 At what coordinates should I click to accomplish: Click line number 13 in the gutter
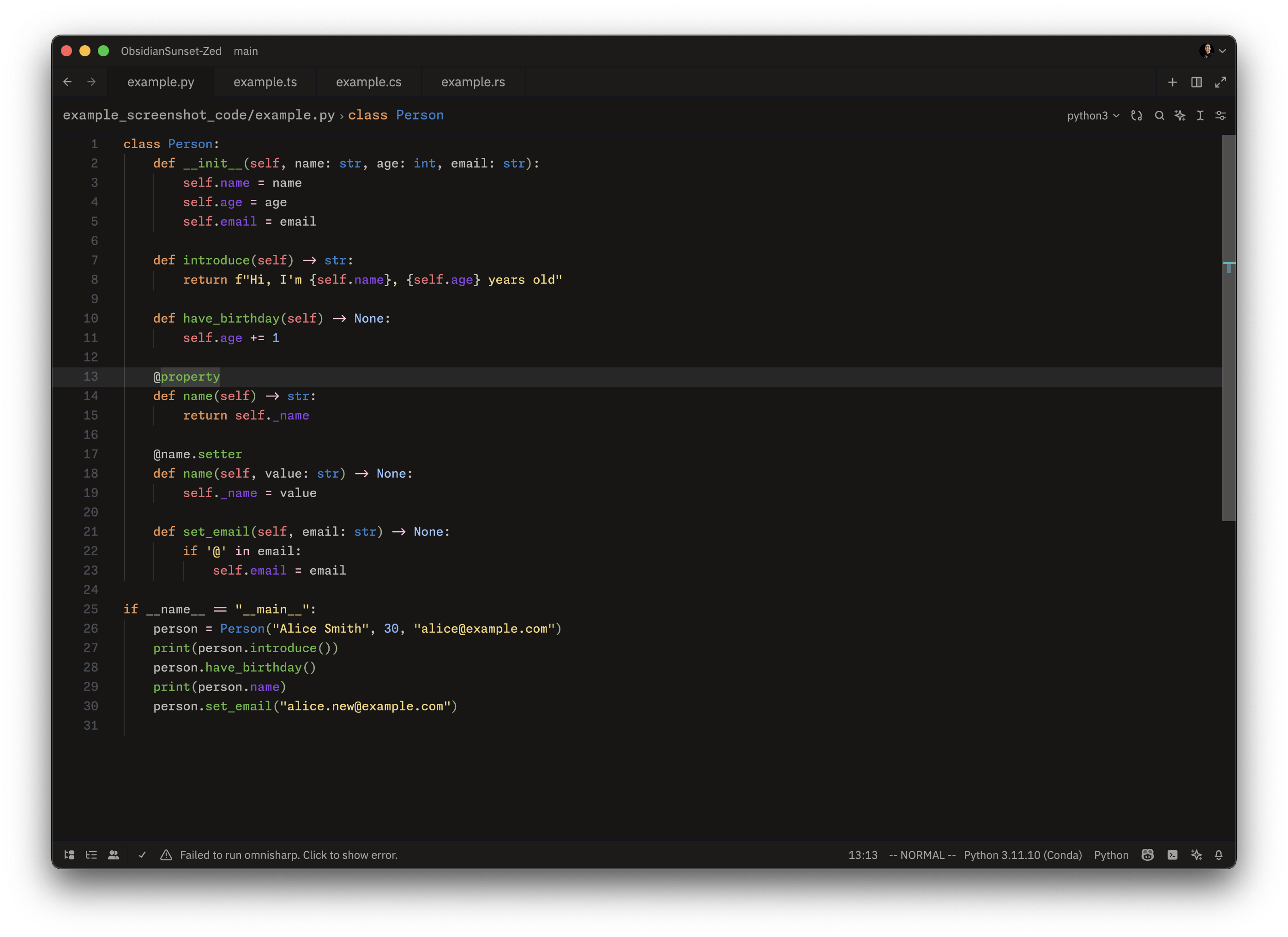pyautogui.click(x=91, y=377)
